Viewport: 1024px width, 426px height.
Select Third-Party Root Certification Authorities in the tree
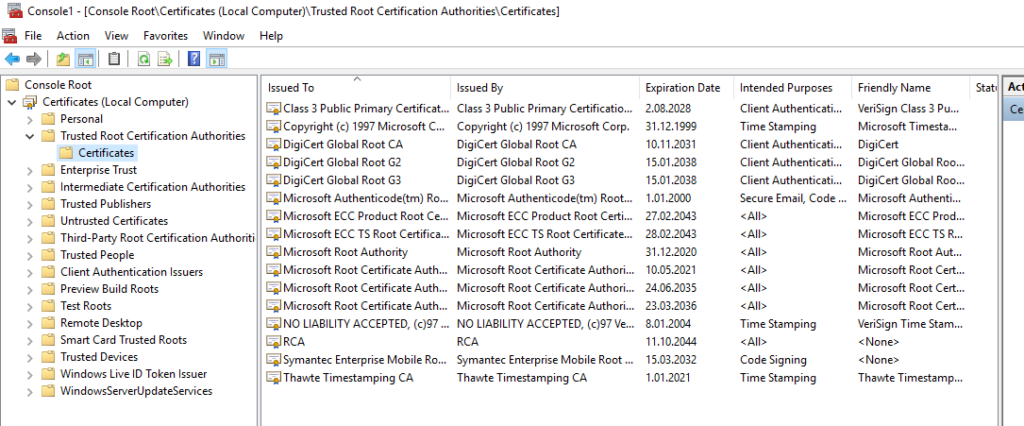click(x=157, y=238)
